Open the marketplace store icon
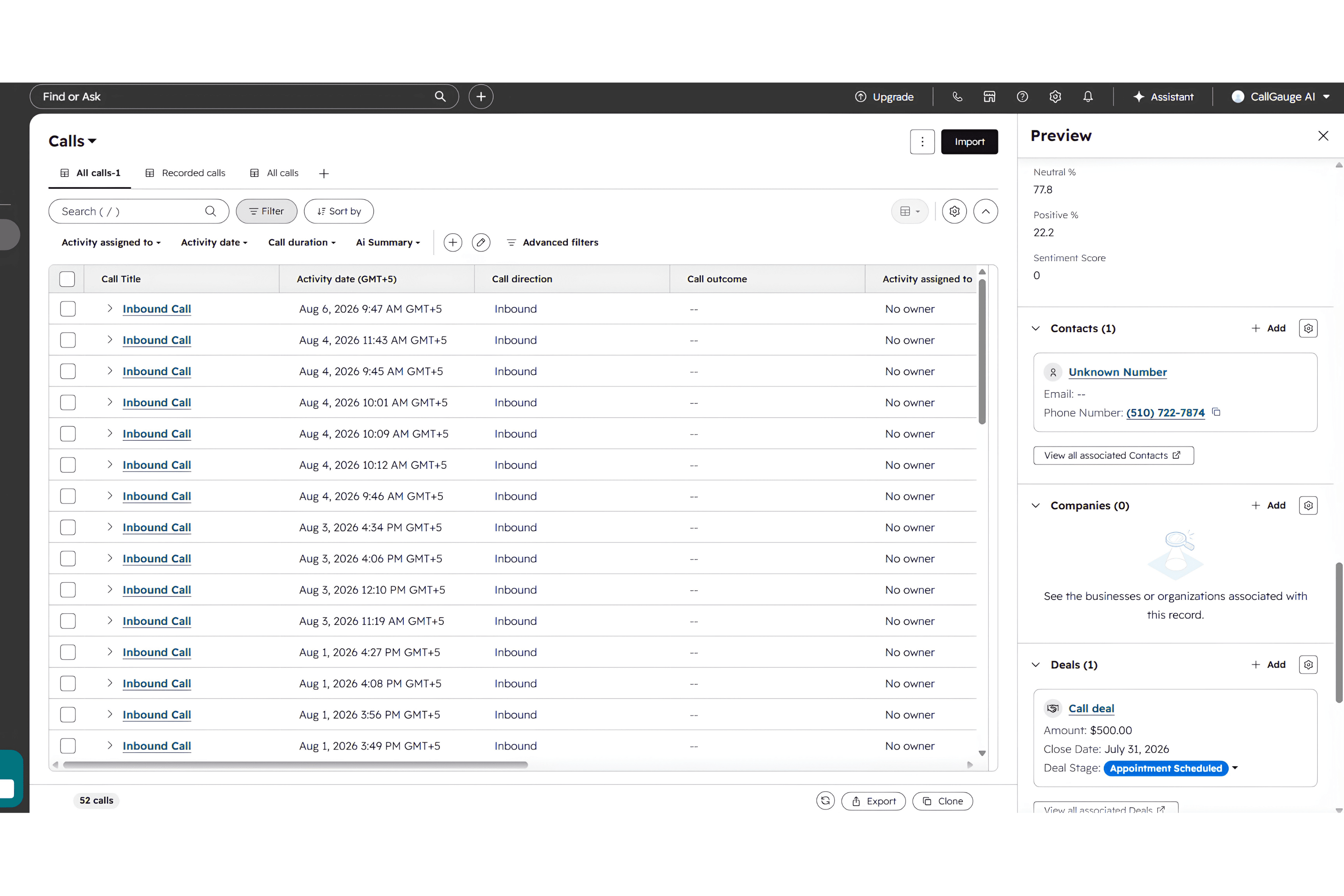1344x896 pixels. click(989, 97)
